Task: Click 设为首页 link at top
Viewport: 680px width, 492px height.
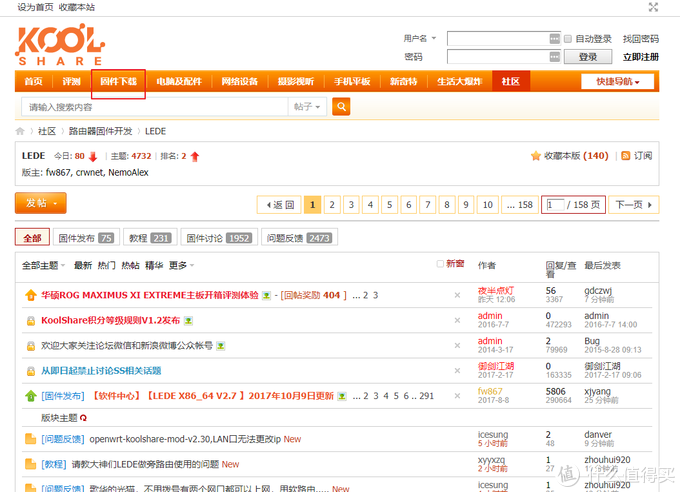Action: 35,7
